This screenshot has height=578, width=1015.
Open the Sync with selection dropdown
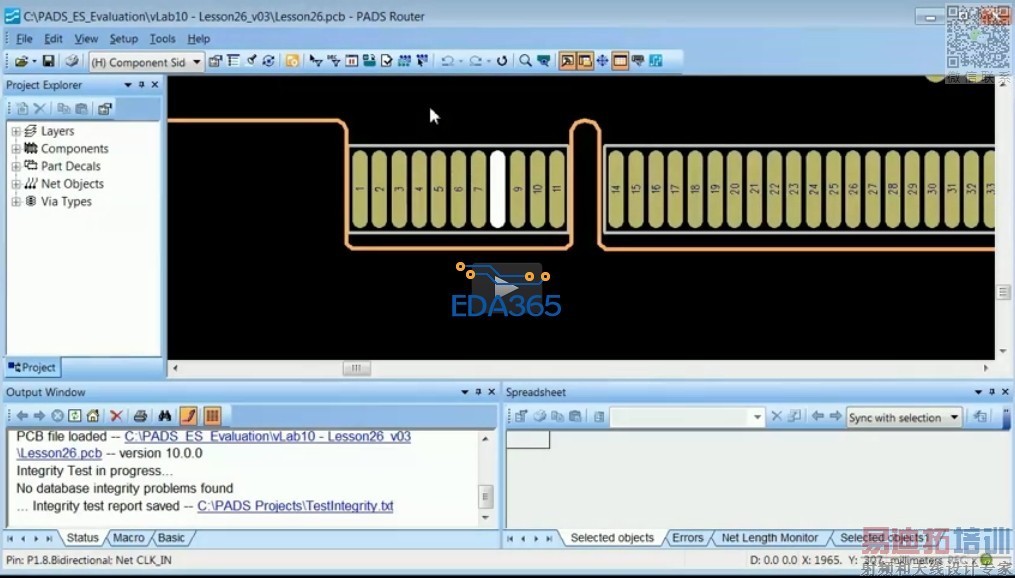[904, 417]
